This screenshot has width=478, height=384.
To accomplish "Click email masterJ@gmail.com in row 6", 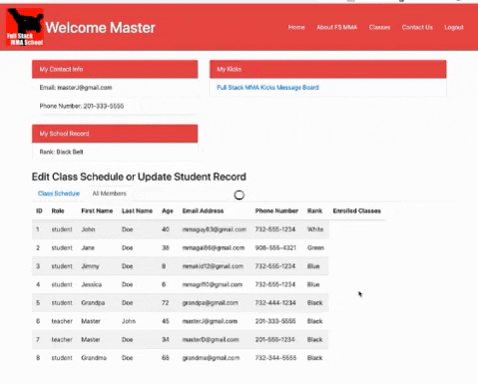I will (210, 321).
